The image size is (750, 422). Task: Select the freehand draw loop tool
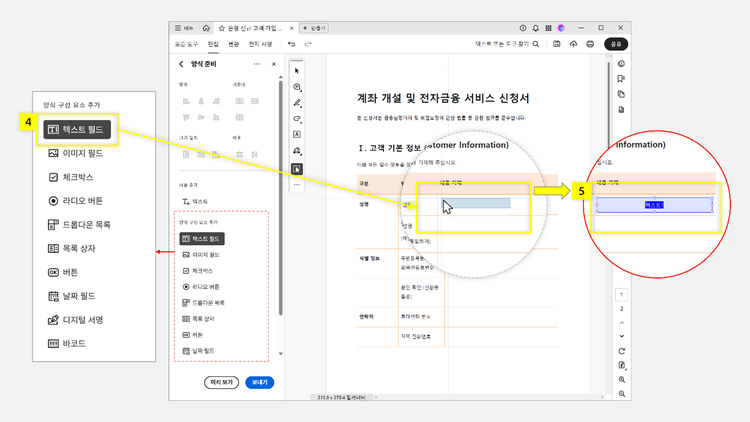[297, 119]
